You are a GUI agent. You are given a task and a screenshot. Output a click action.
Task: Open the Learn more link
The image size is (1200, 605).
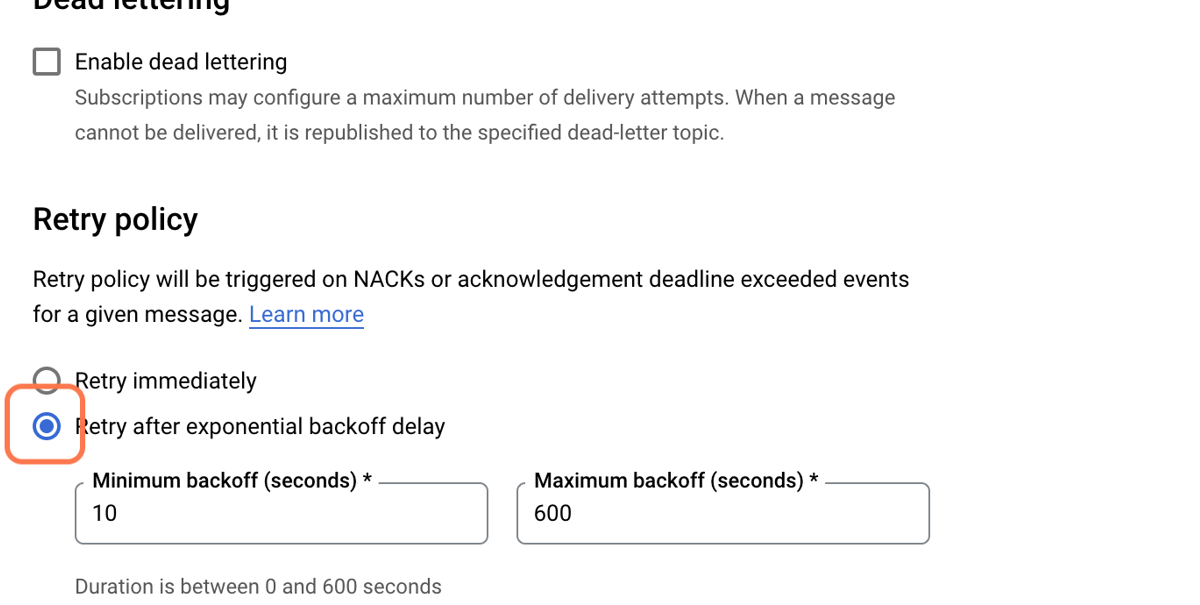[306, 315]
